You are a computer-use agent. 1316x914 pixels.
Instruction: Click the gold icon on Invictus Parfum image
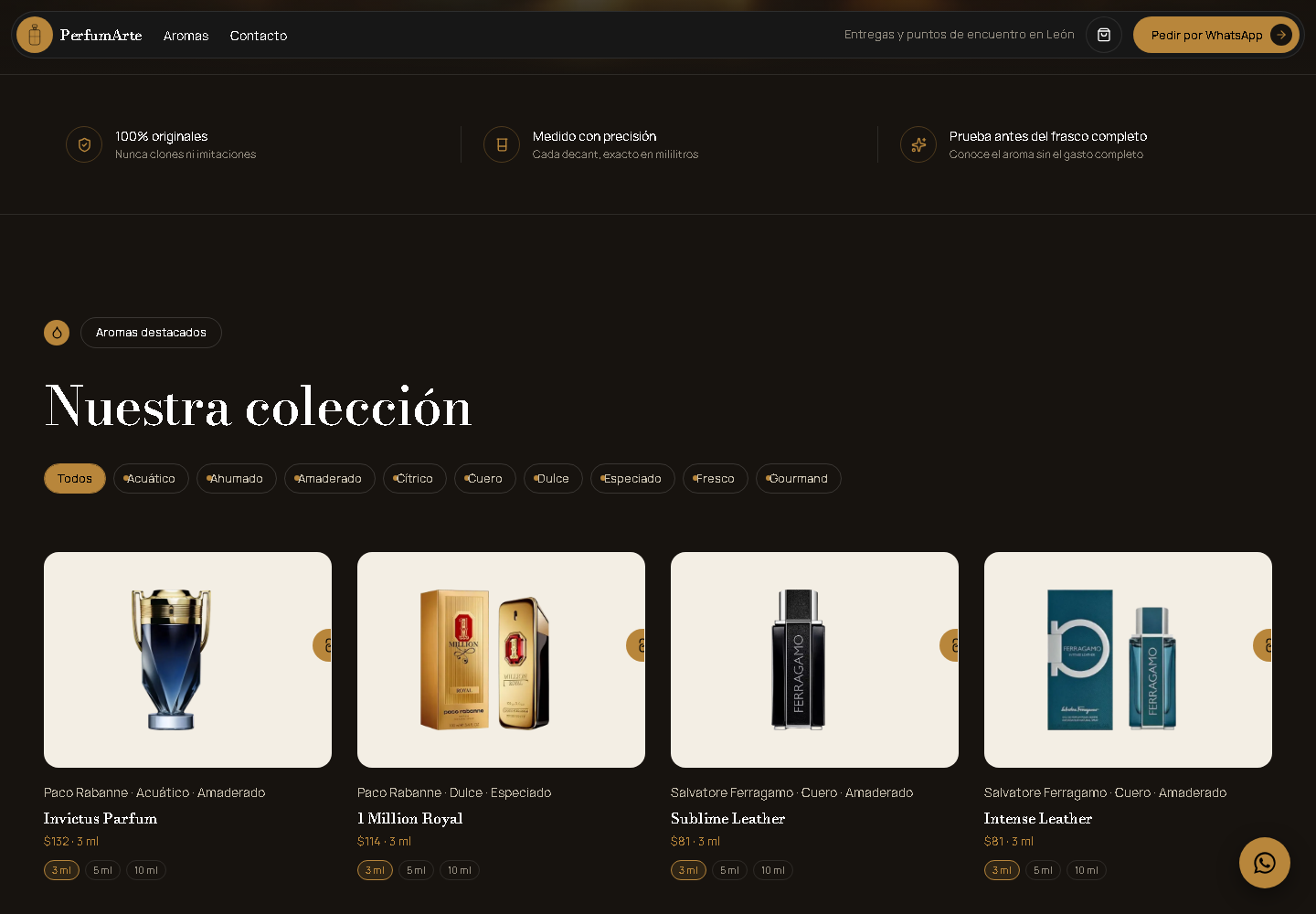click(323, 645)
